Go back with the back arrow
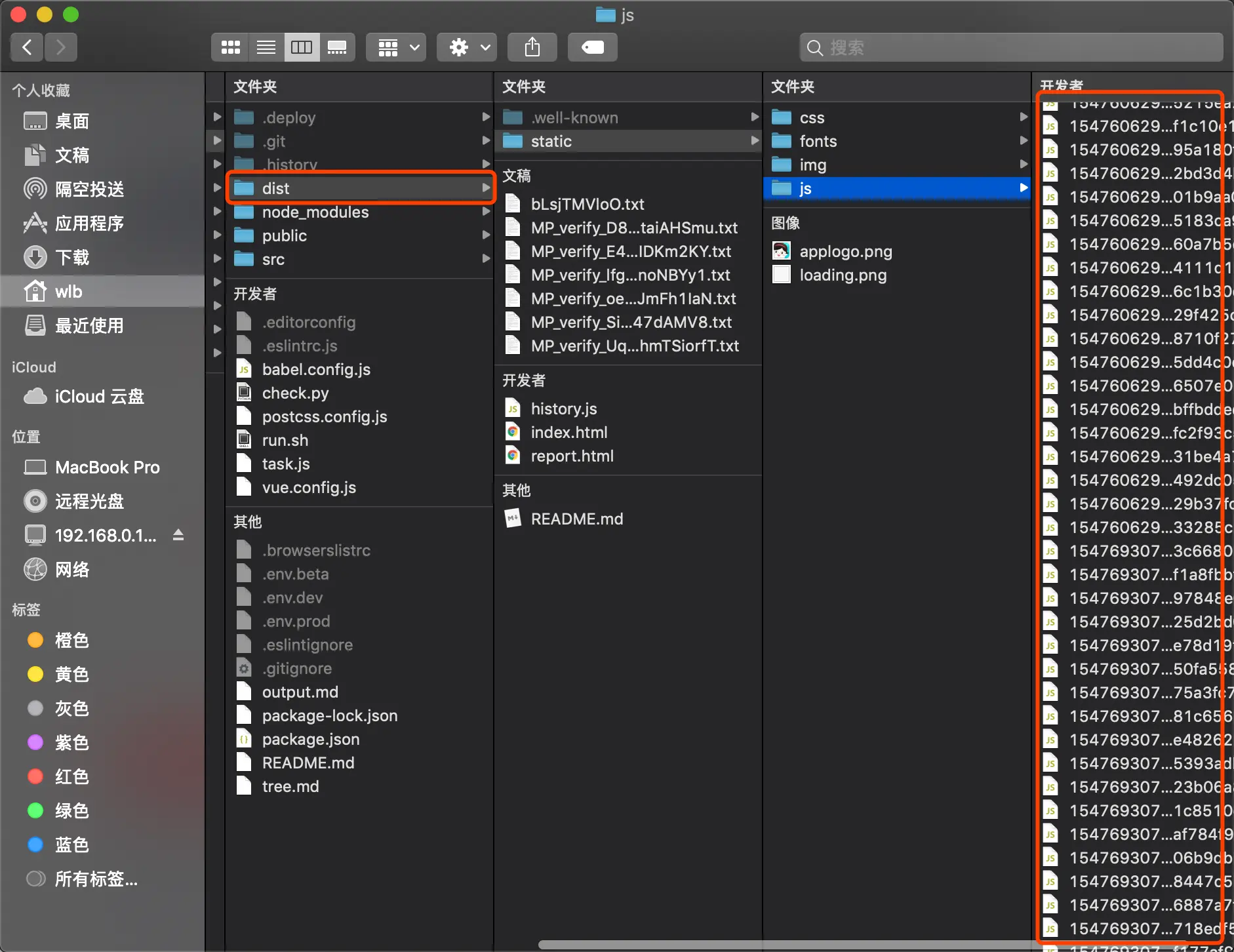 (27, 47)
